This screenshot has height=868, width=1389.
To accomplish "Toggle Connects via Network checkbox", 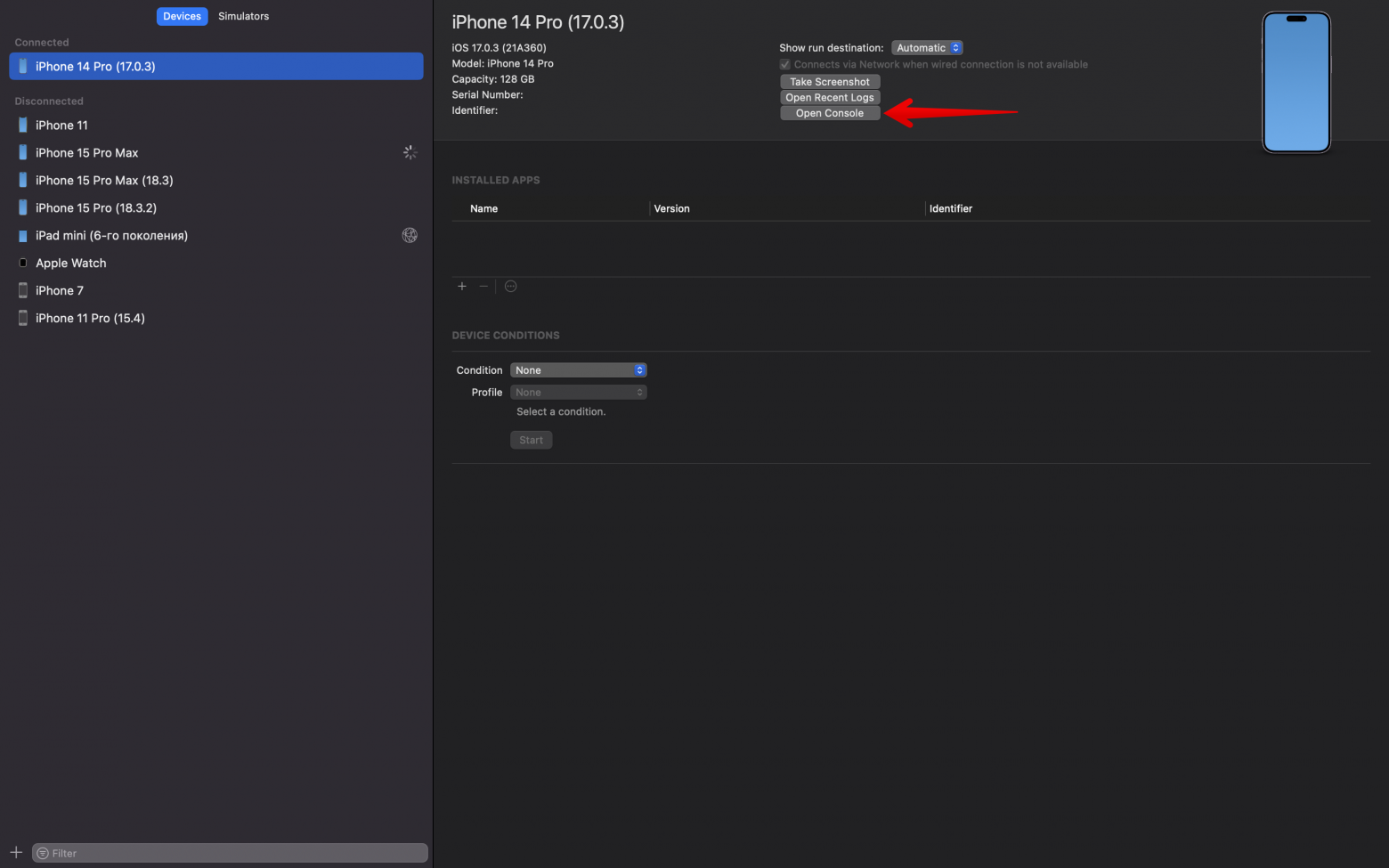I will point(784,64).
